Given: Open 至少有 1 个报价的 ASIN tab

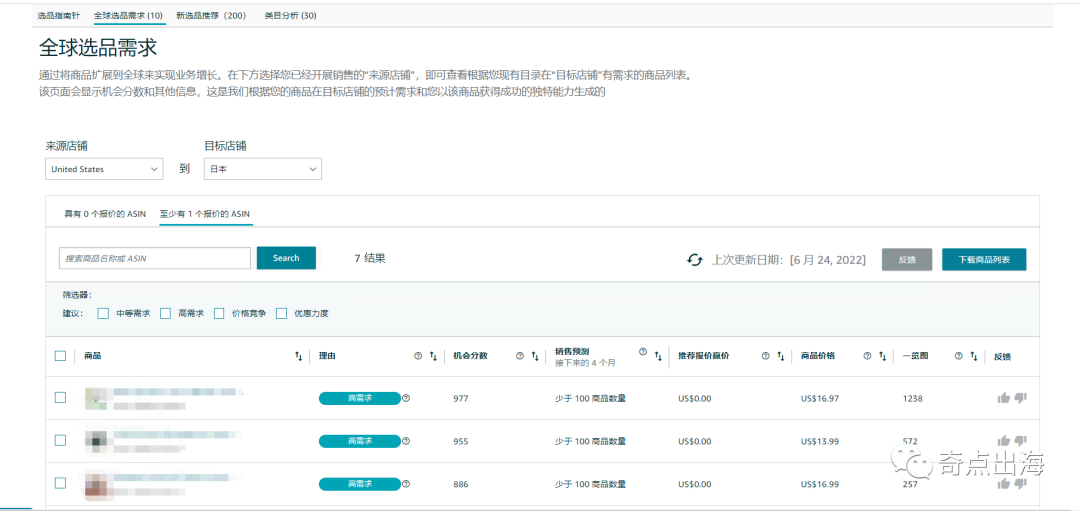Looking at the screenshot, I should tap(206, 214).
